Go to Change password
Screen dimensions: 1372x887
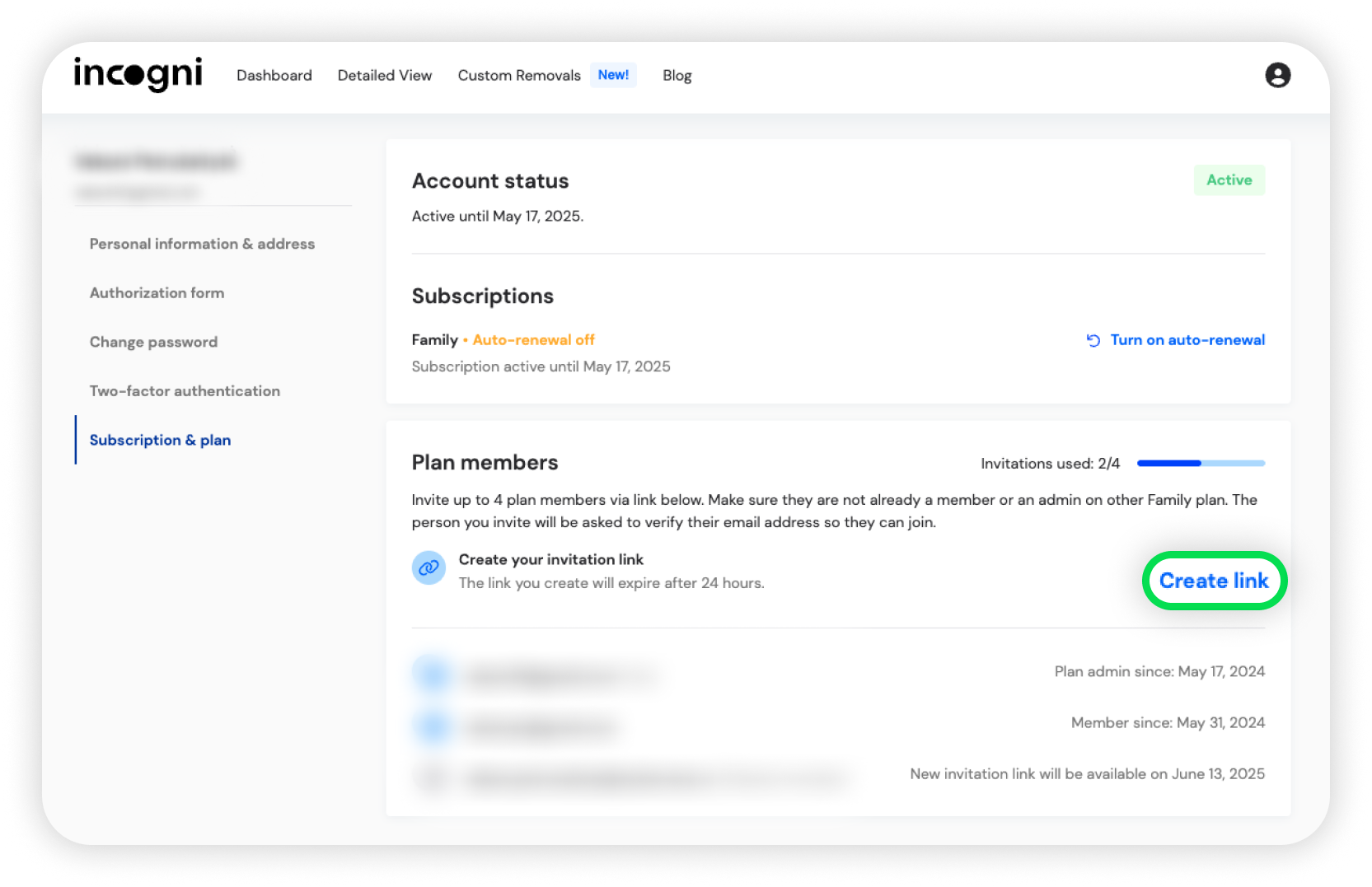point(153,342)
